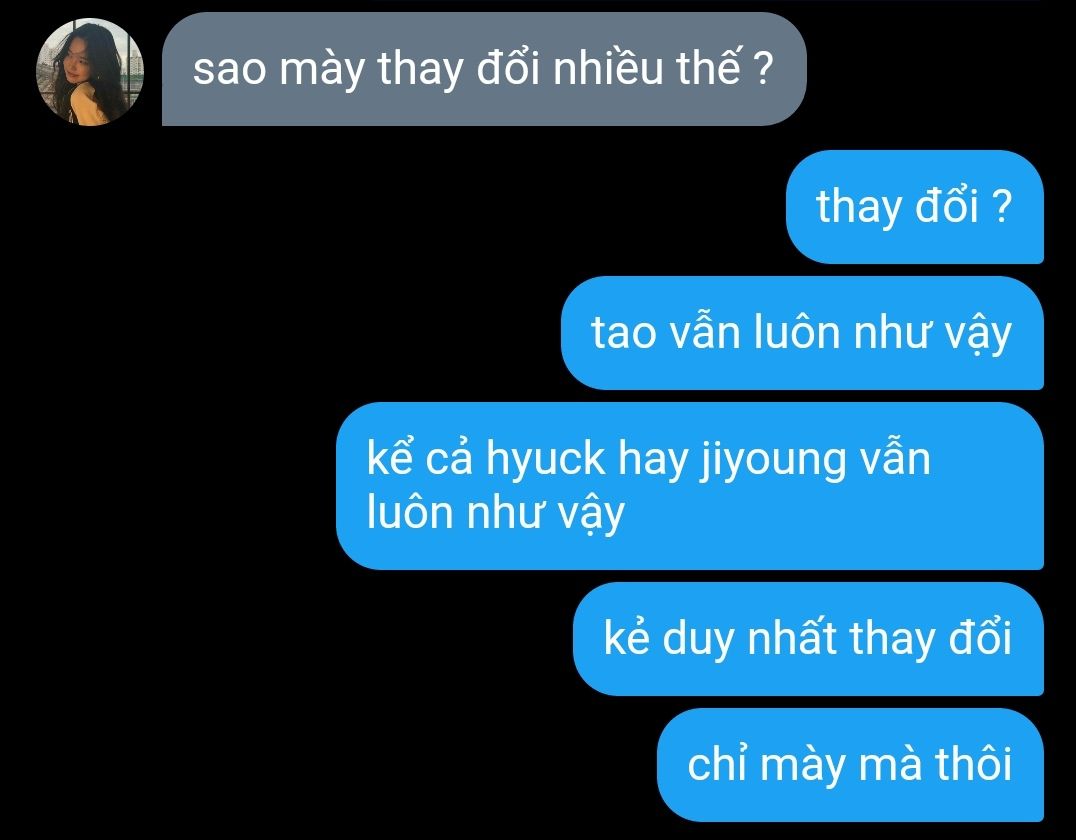Click the word "hyuck" in the long message
The width and height of the screenshot is (1076, 840).
point(546,459)
